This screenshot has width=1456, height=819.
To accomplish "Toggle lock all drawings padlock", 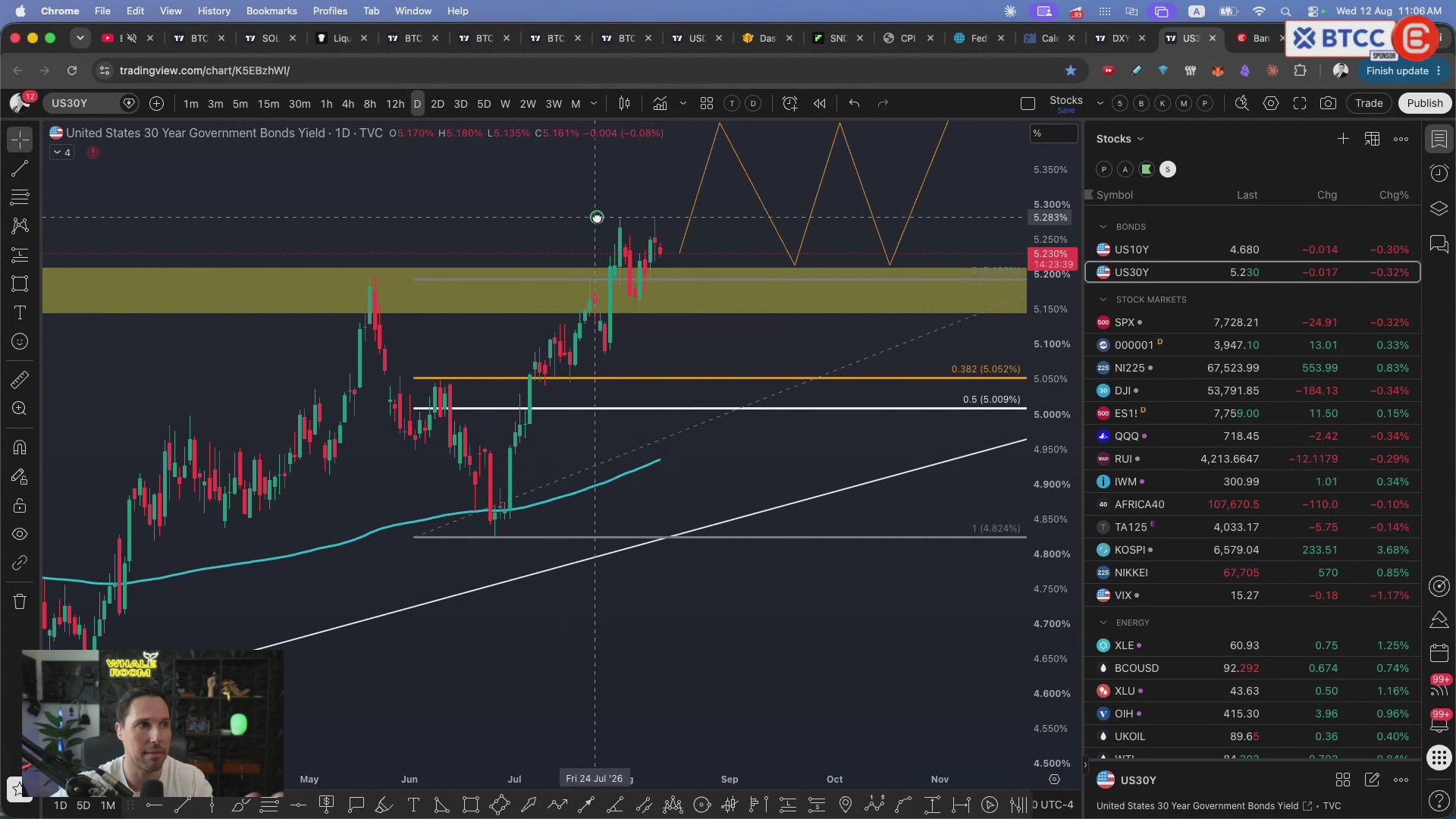I will click(20, 506).
